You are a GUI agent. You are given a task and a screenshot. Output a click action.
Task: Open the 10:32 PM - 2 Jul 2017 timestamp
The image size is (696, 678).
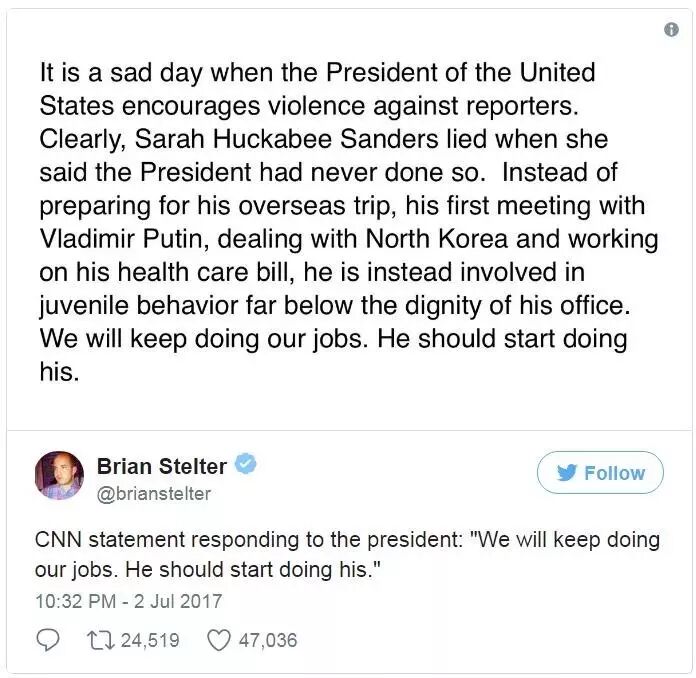pyautogui.click(x=128, y=601)
